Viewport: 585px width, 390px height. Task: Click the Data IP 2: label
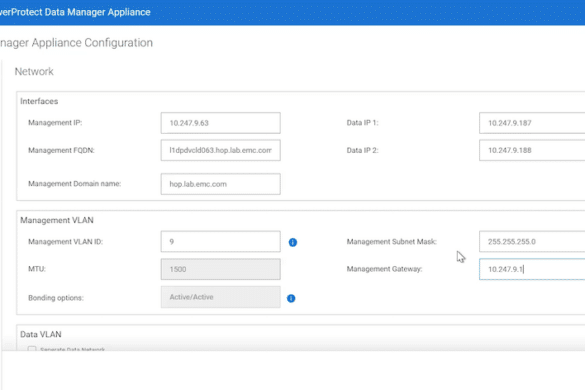pos(362,150)
